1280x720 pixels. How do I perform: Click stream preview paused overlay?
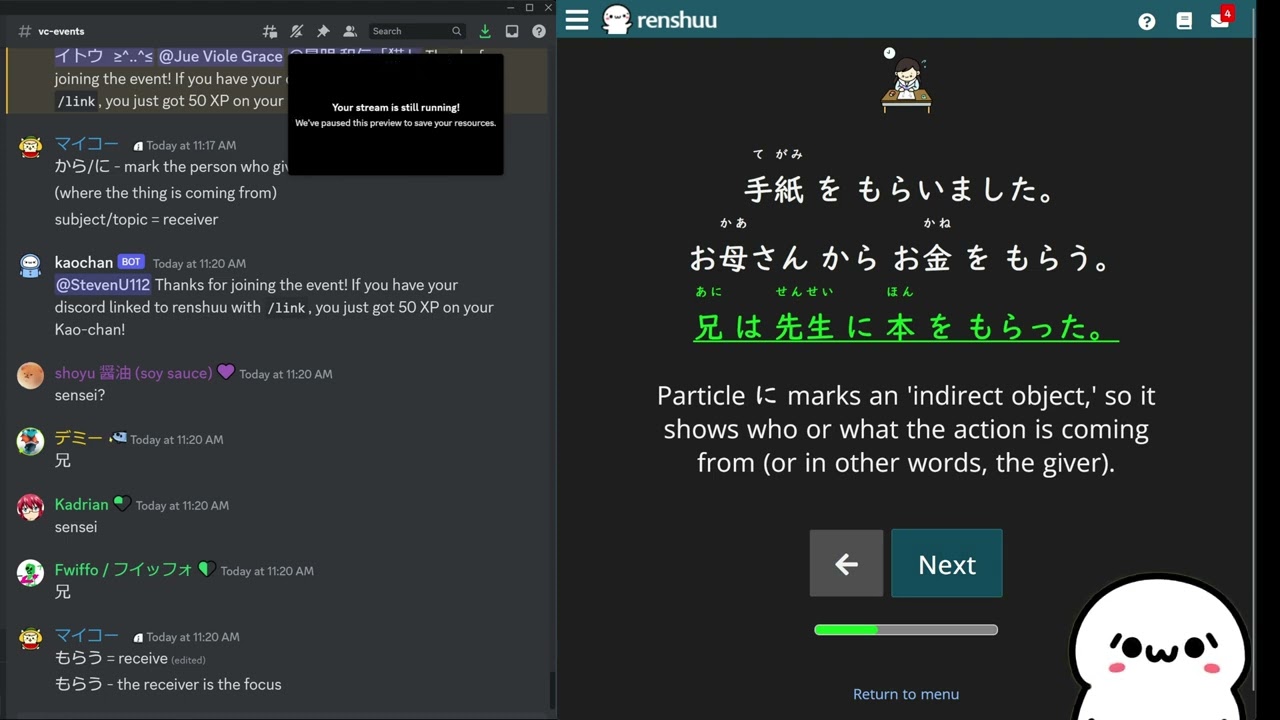pyautogui.click(x=396, y=114)
